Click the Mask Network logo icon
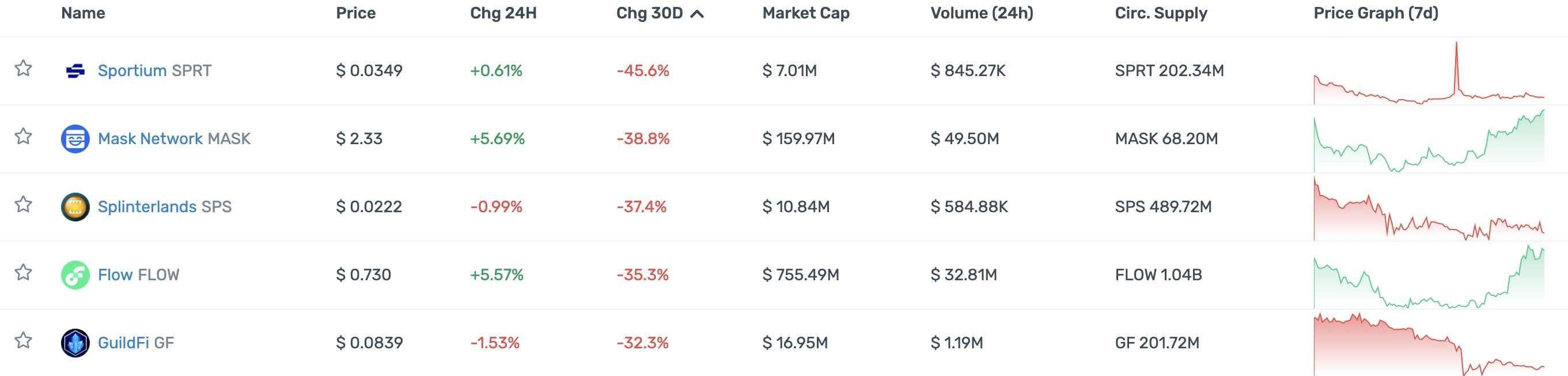Image resolution: width=1568 pixels, height=376 pixels. pyautogui.click(x=75, y=139)
